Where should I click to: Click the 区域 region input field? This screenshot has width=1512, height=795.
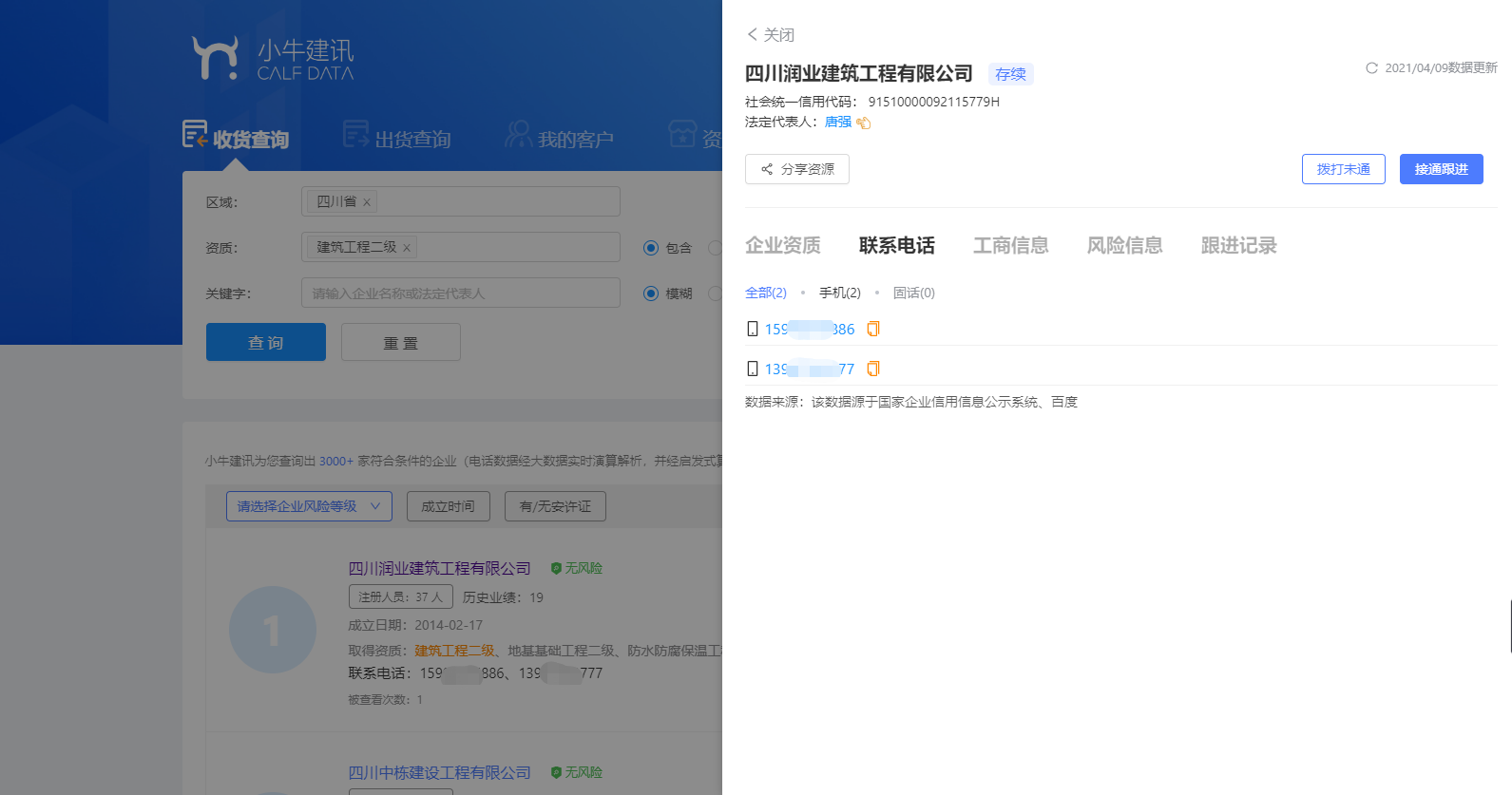point(461,201)
